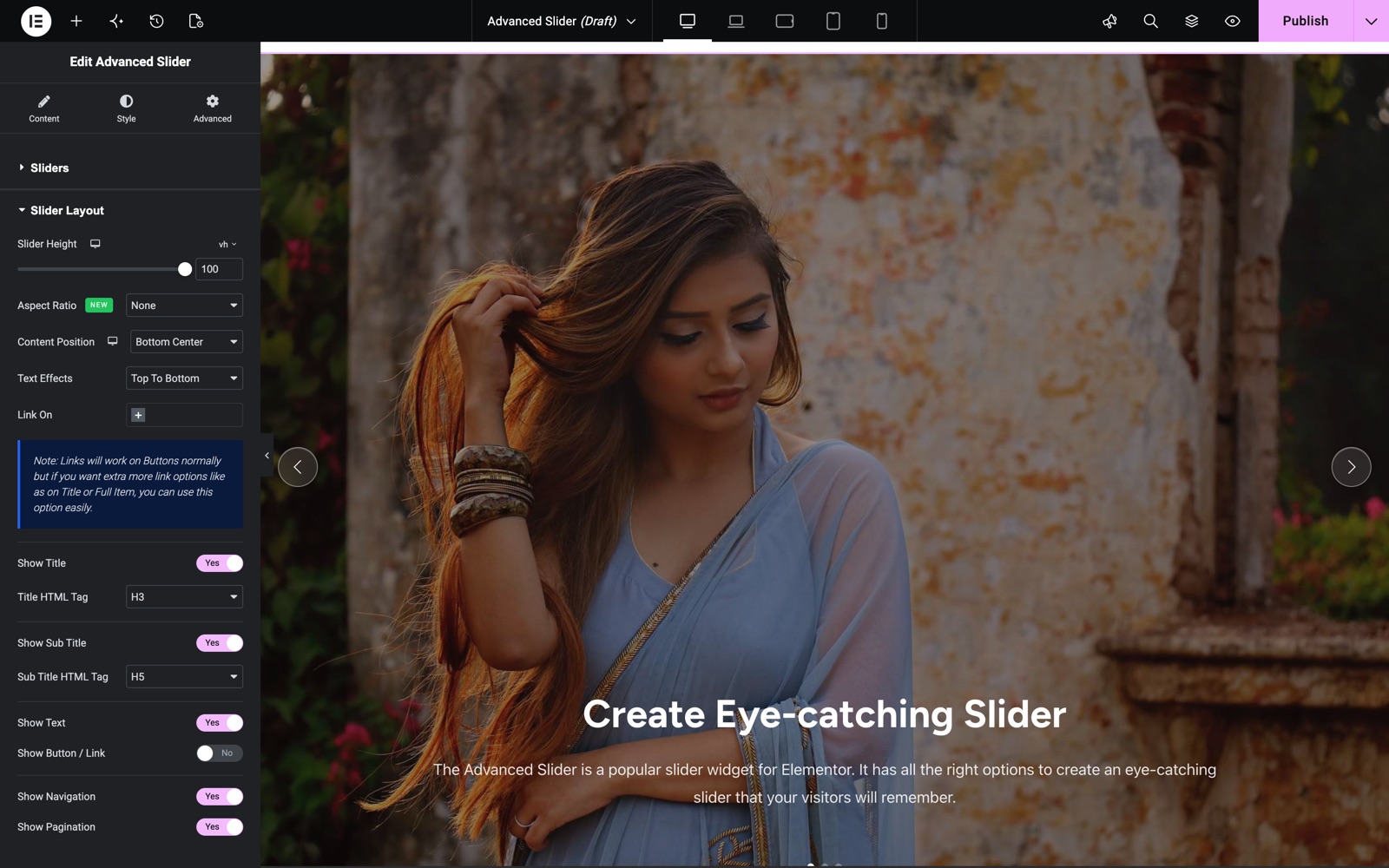
Task: Open the Structure layers icon
Action: [x=1192, y=21]
